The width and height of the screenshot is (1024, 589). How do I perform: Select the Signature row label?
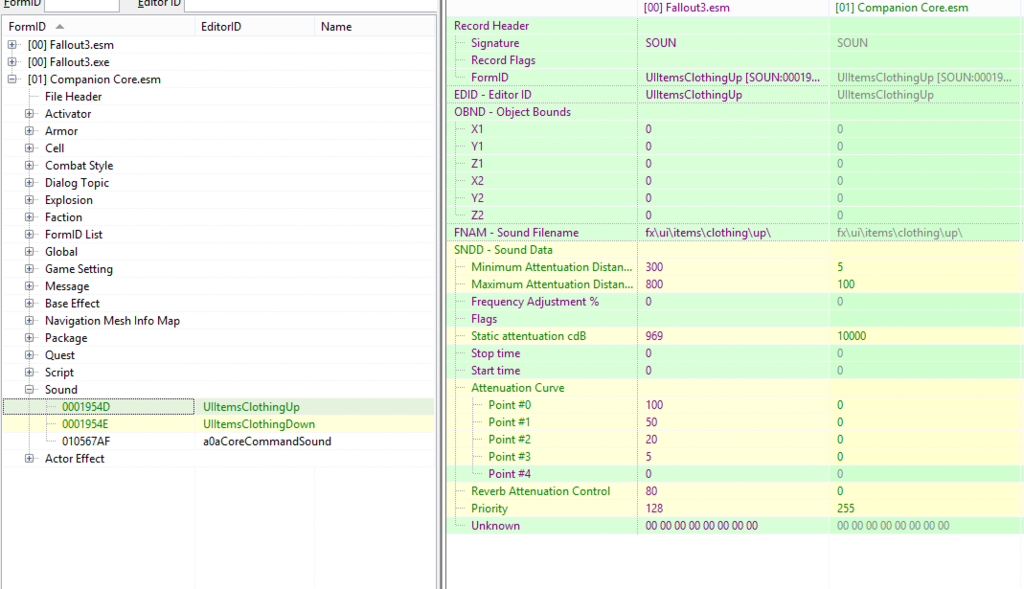pos(495,43)
